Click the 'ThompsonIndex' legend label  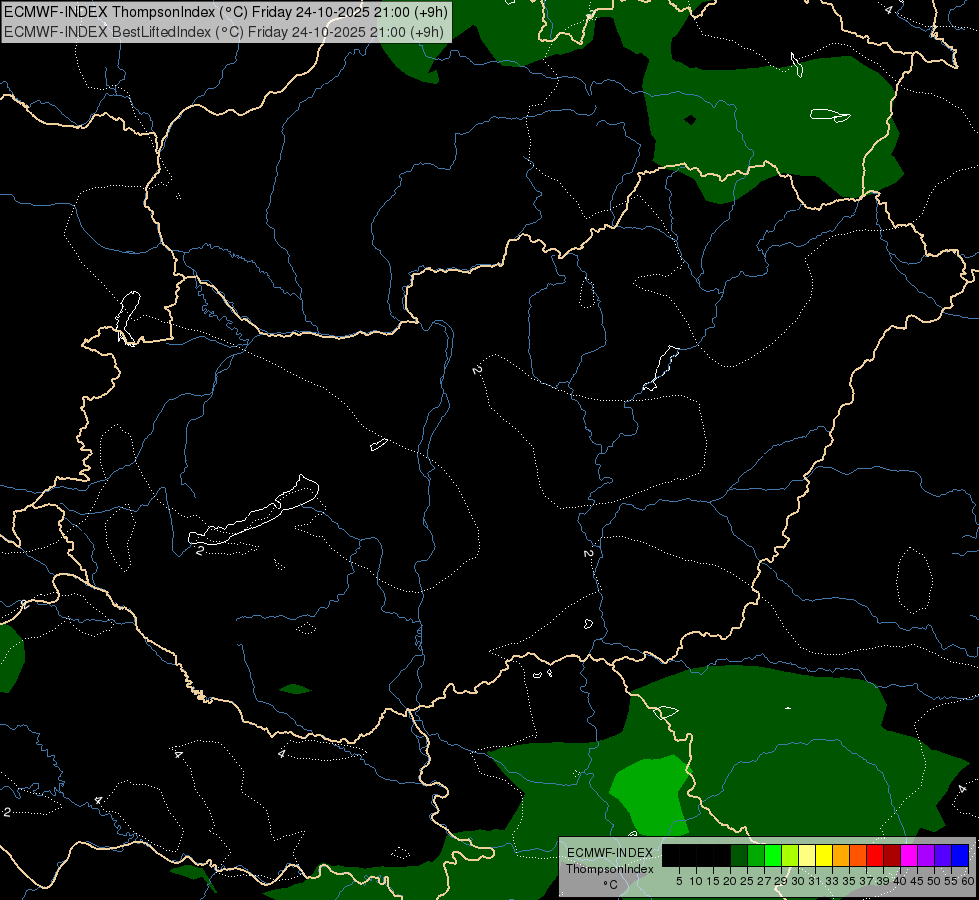click(x=609, y=869)
